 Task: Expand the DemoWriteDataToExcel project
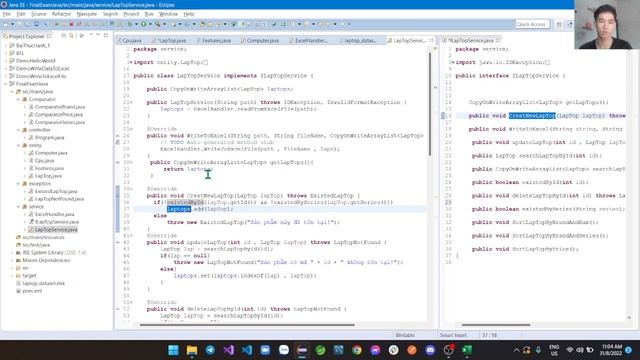(x=5, y=69)
